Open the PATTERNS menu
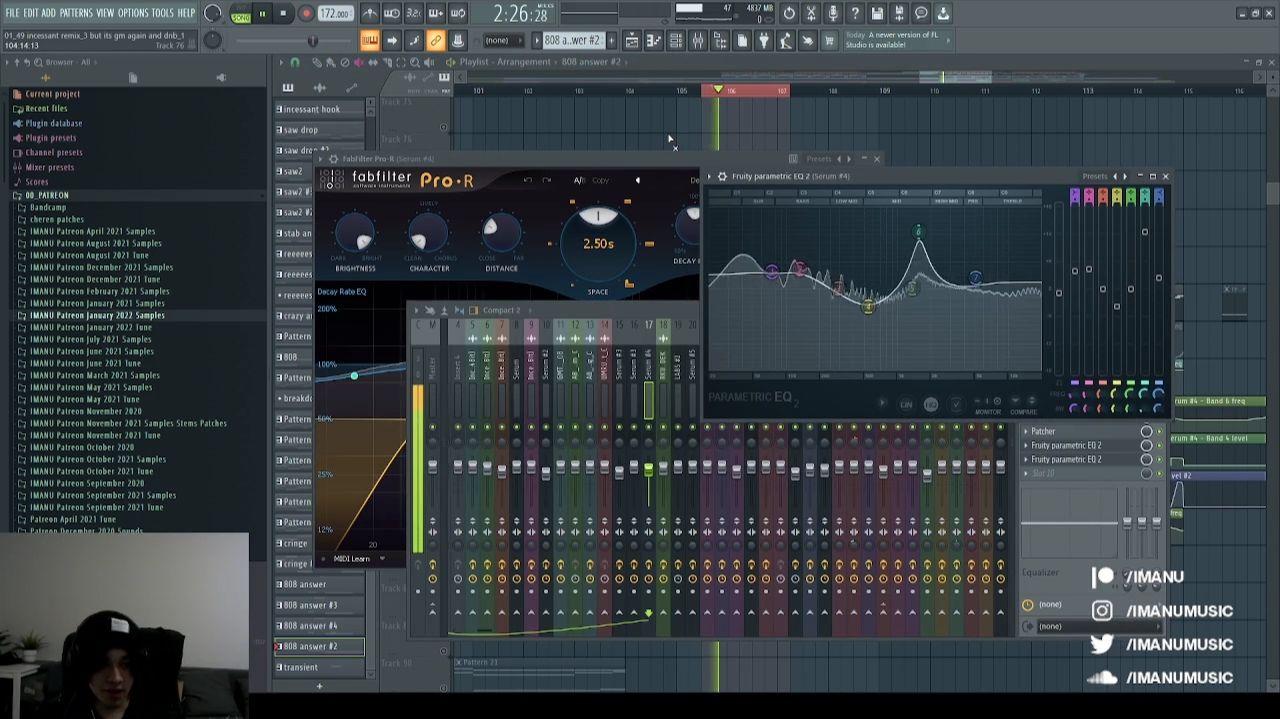 point(76,13)
